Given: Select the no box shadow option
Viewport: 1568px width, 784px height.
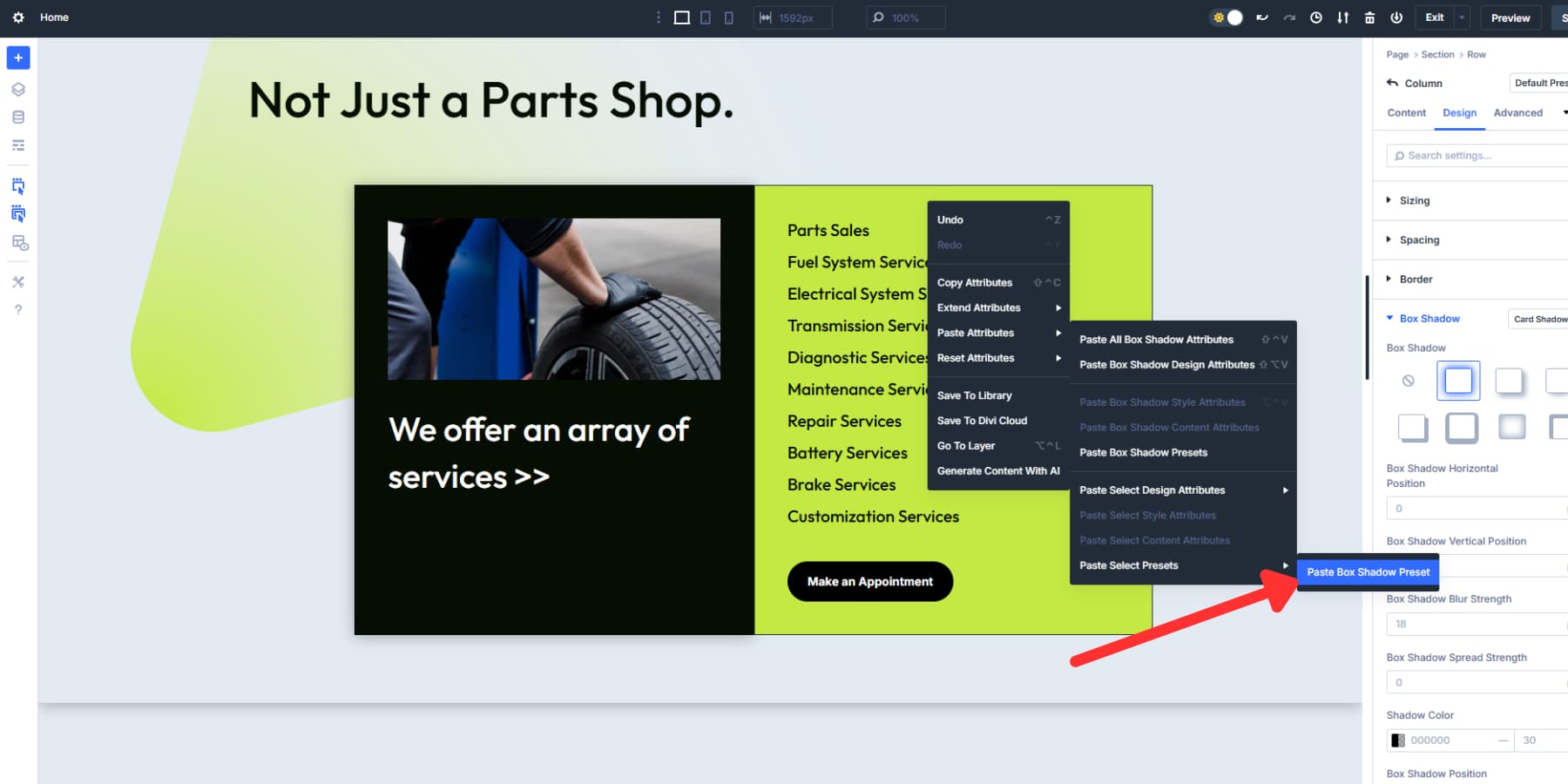Looking at the screenshot, I should coord(1408,380).
